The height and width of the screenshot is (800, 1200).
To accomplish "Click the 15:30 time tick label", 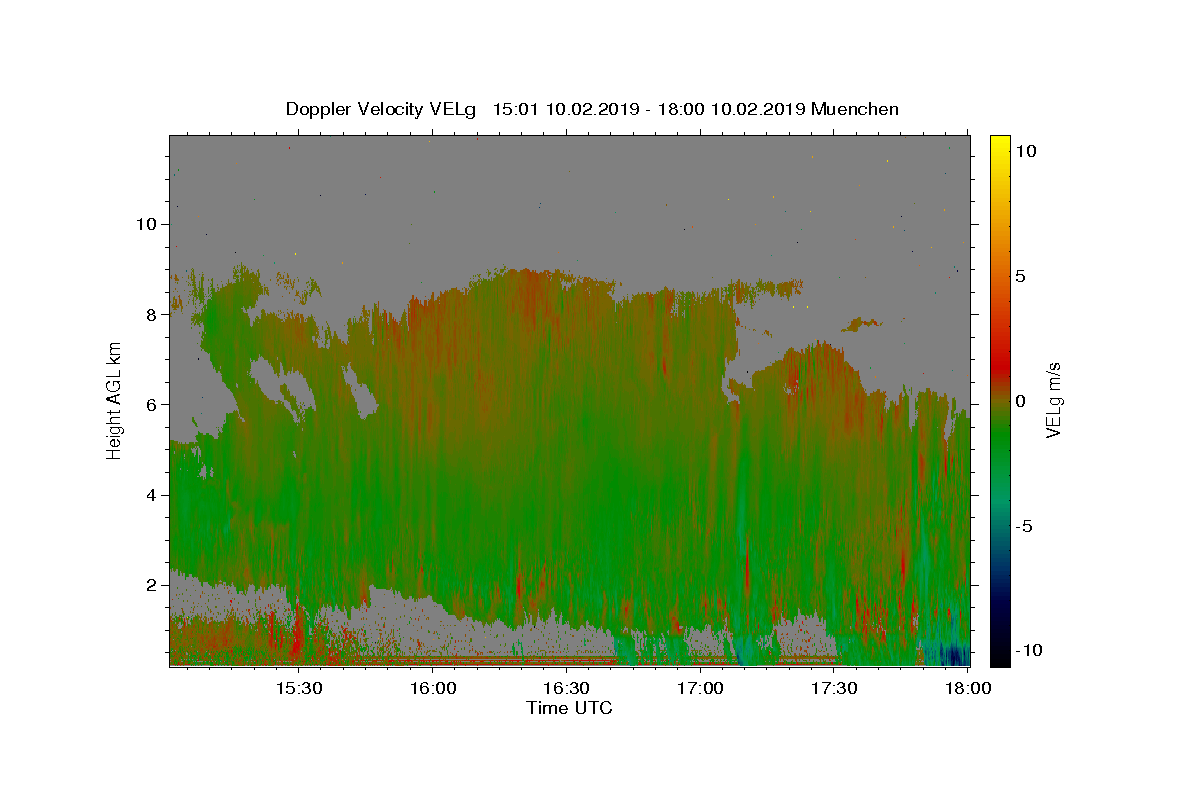I will pyautogui.click(x=299, y=688).
